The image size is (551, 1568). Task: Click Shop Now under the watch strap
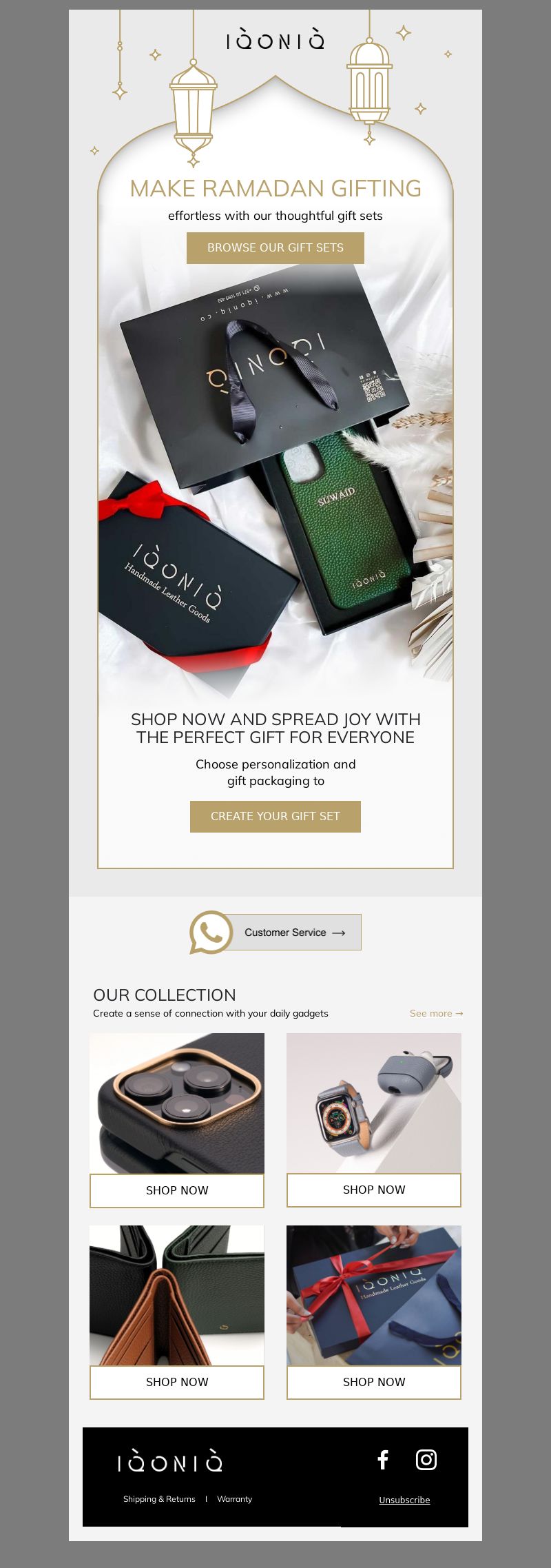[374, 1190]
